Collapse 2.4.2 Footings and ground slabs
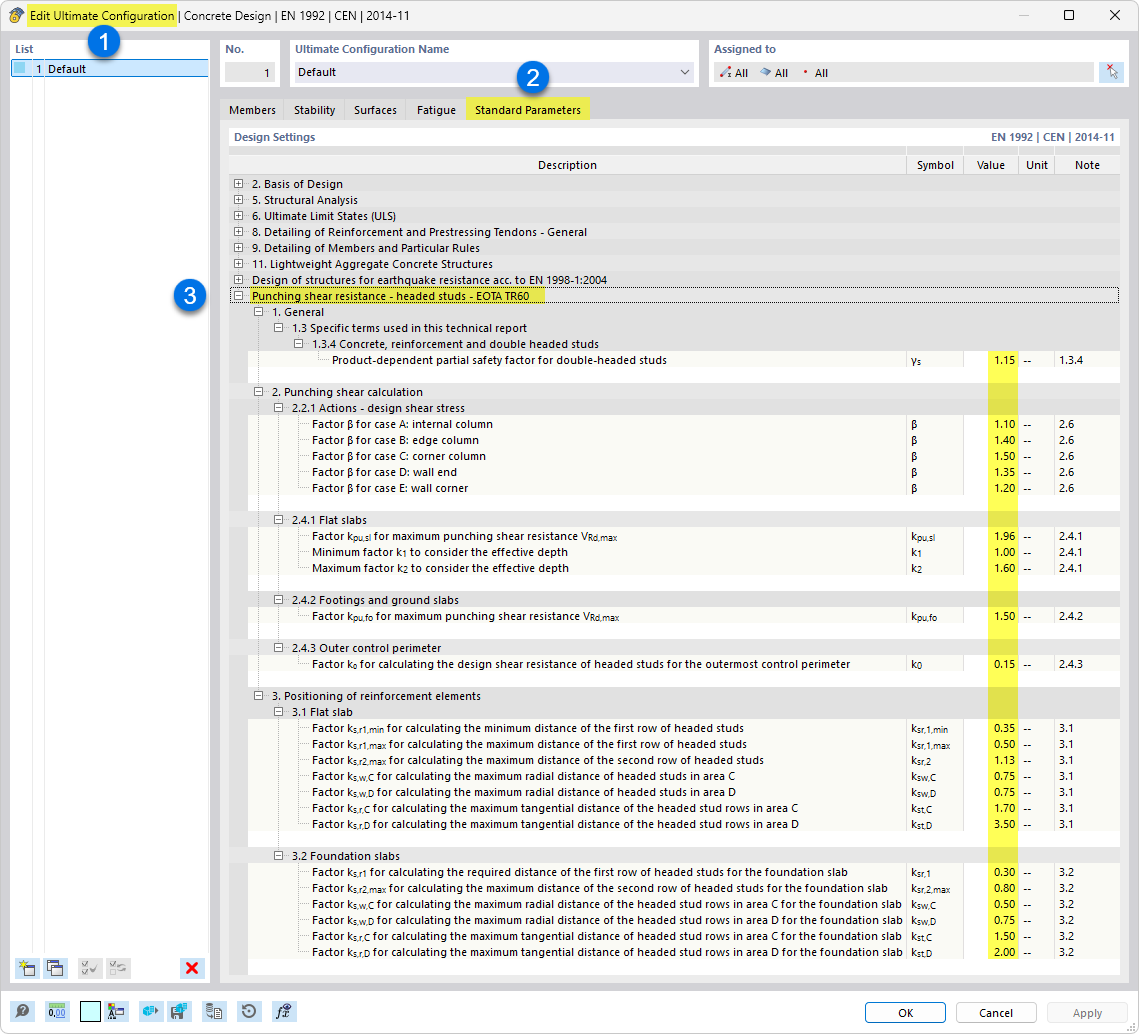The image size is (1139, 1034). 278,599
